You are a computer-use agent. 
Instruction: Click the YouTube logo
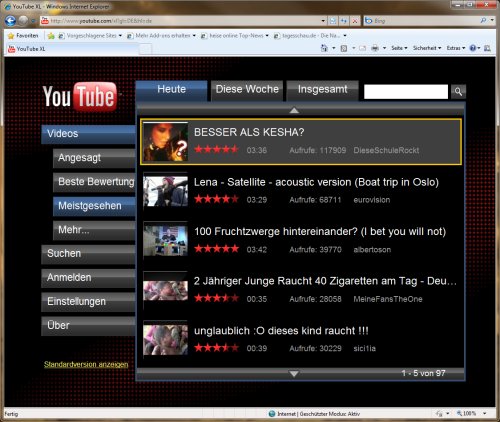80,97
